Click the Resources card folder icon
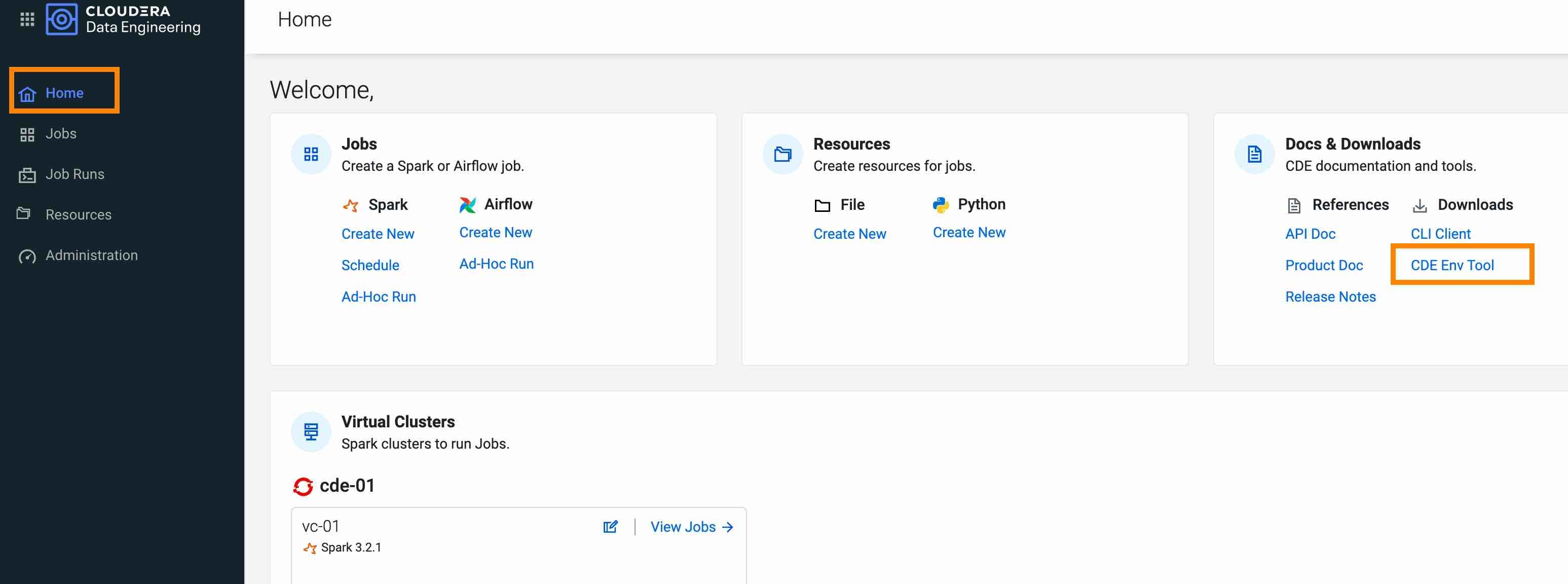This screenshot has width=1568, height=584. coord(783,154)
